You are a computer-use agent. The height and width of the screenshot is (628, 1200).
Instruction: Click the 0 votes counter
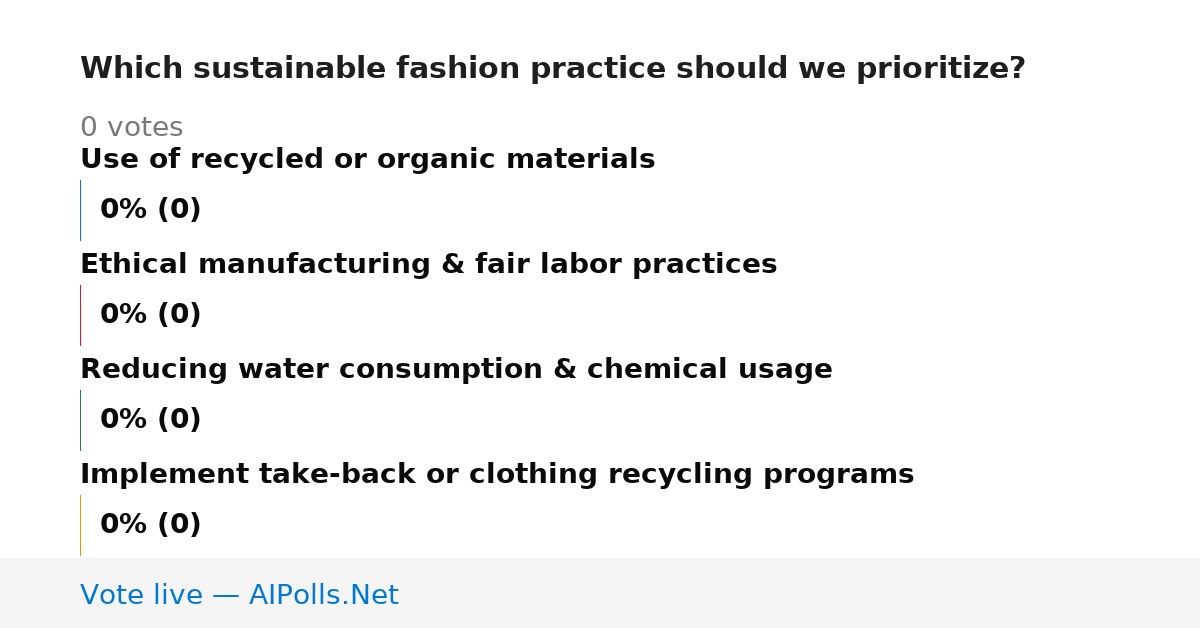click(131, 128)
